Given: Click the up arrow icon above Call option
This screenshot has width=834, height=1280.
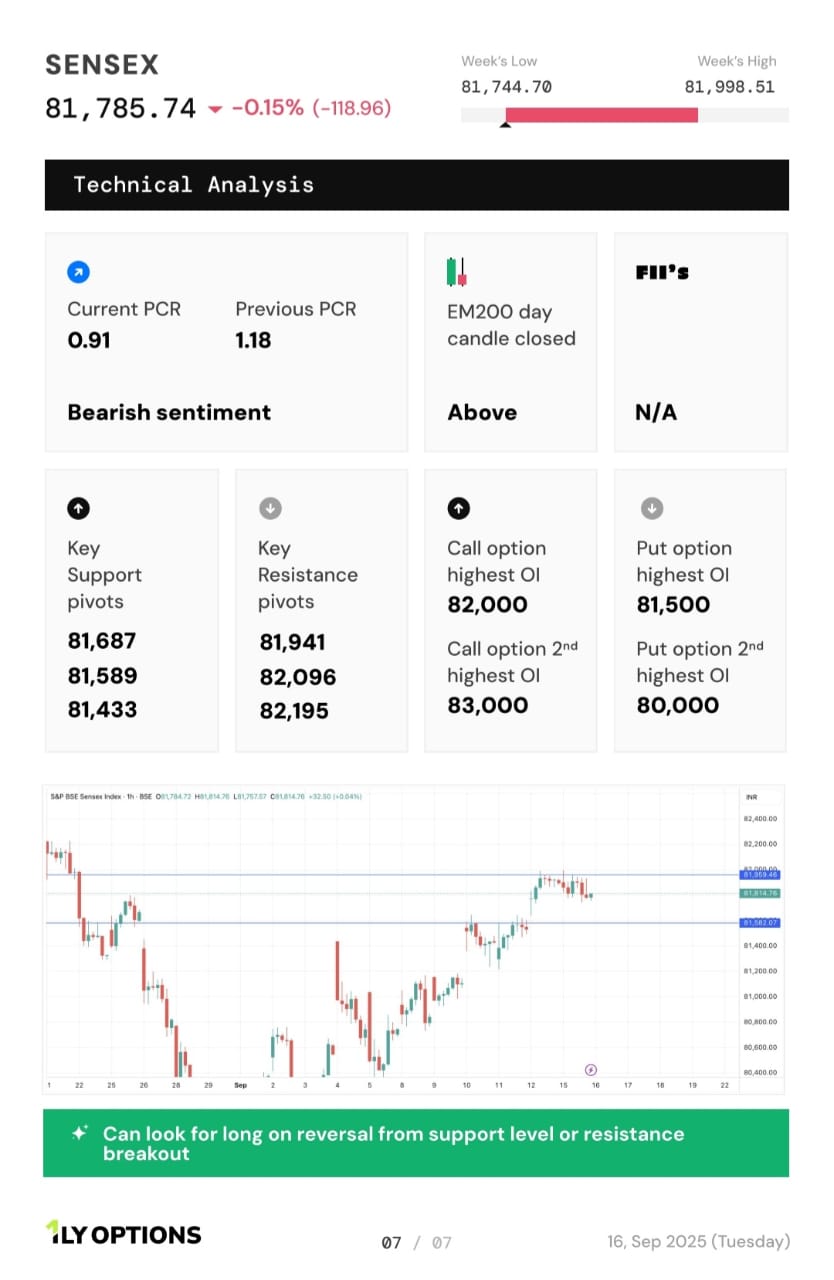Looking at the screenshot, I should [458, 508].
